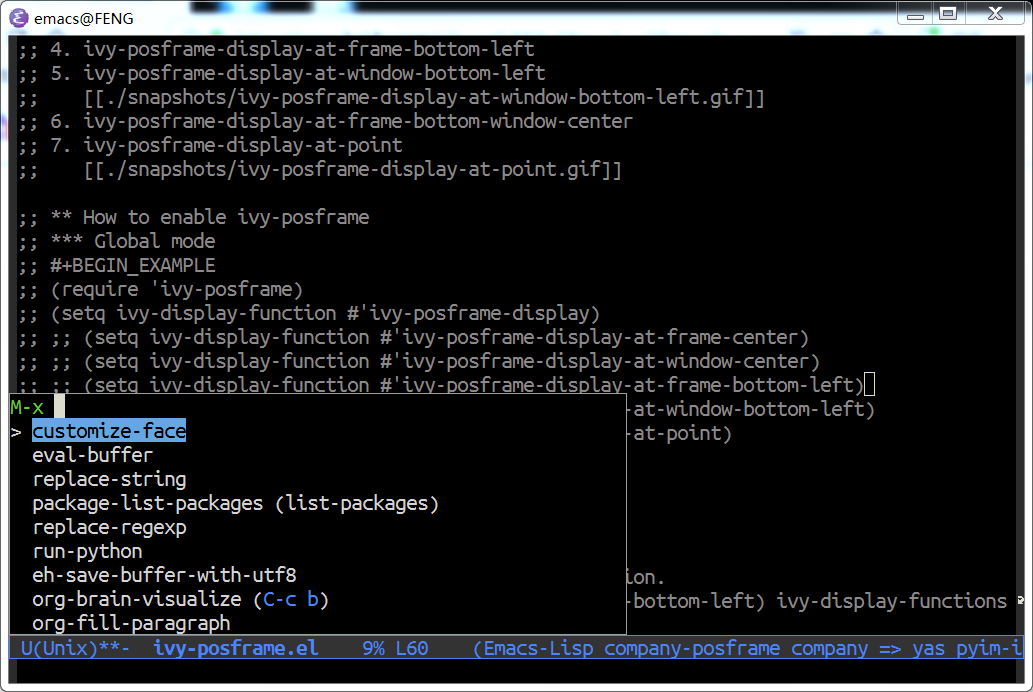The height and width of the screenshot is (692, 1033).
Task: Maximize the Emacs window
Action: (948, 13)
